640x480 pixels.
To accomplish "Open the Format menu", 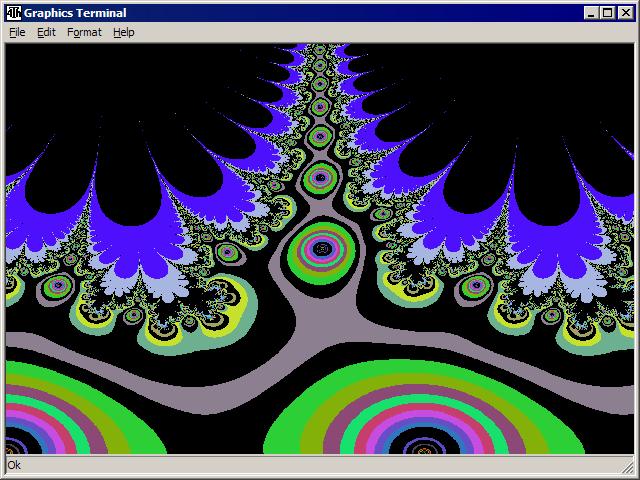I will coord(84,32).
